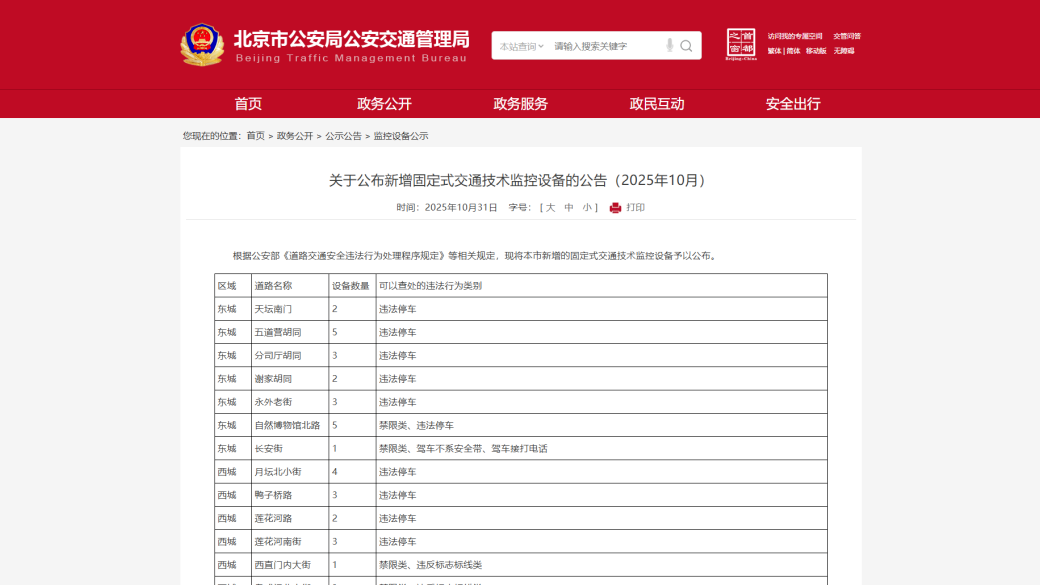
Task: Switch display to 简体 simplified Chinese
Action: coord(791,49)
